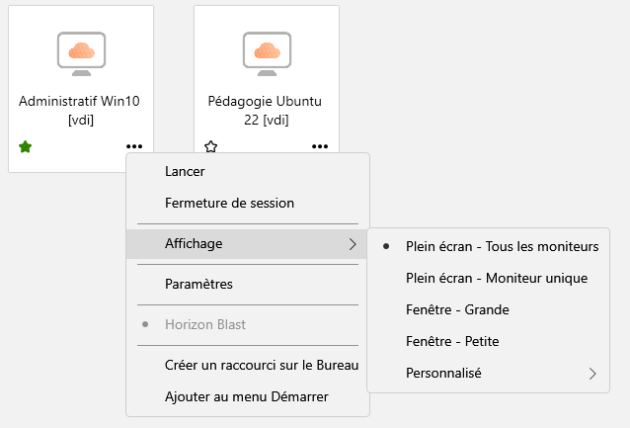
Task: Click Créer un raccourci sur le Bureau
Action: click(x=262, y=365)
